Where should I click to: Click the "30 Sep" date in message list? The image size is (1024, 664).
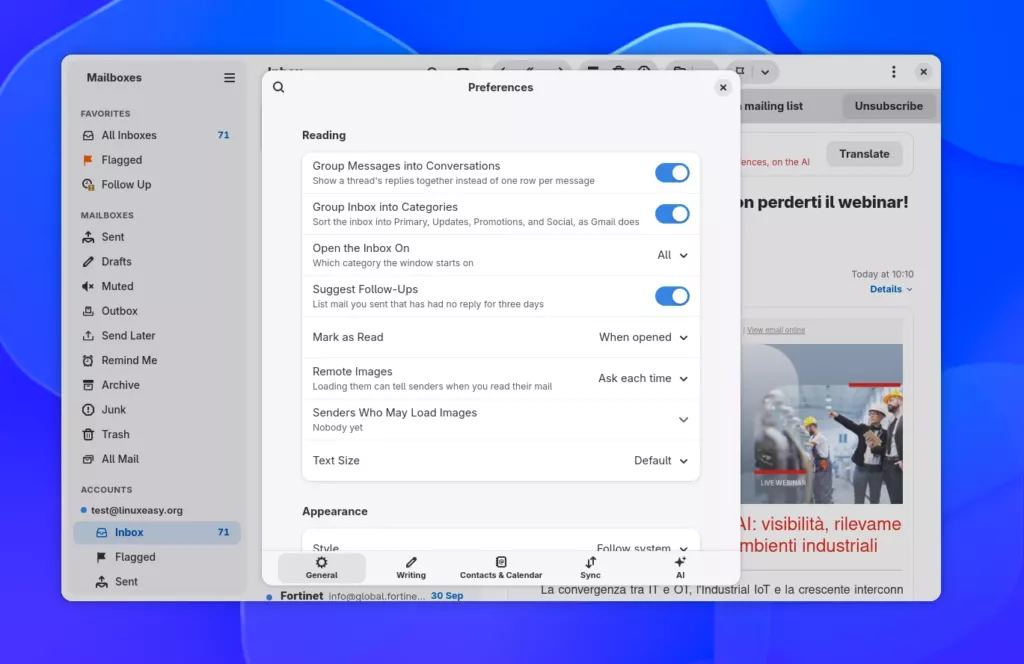pyautogui.click(x=447, y=595)
